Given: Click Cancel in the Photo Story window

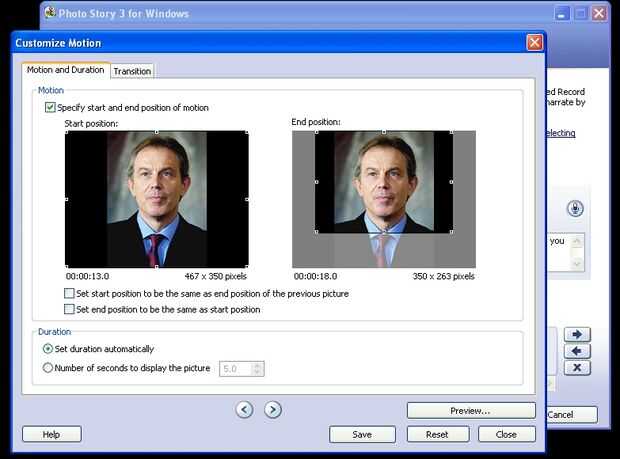Looking at the screenshot, I should coord(572,415).
